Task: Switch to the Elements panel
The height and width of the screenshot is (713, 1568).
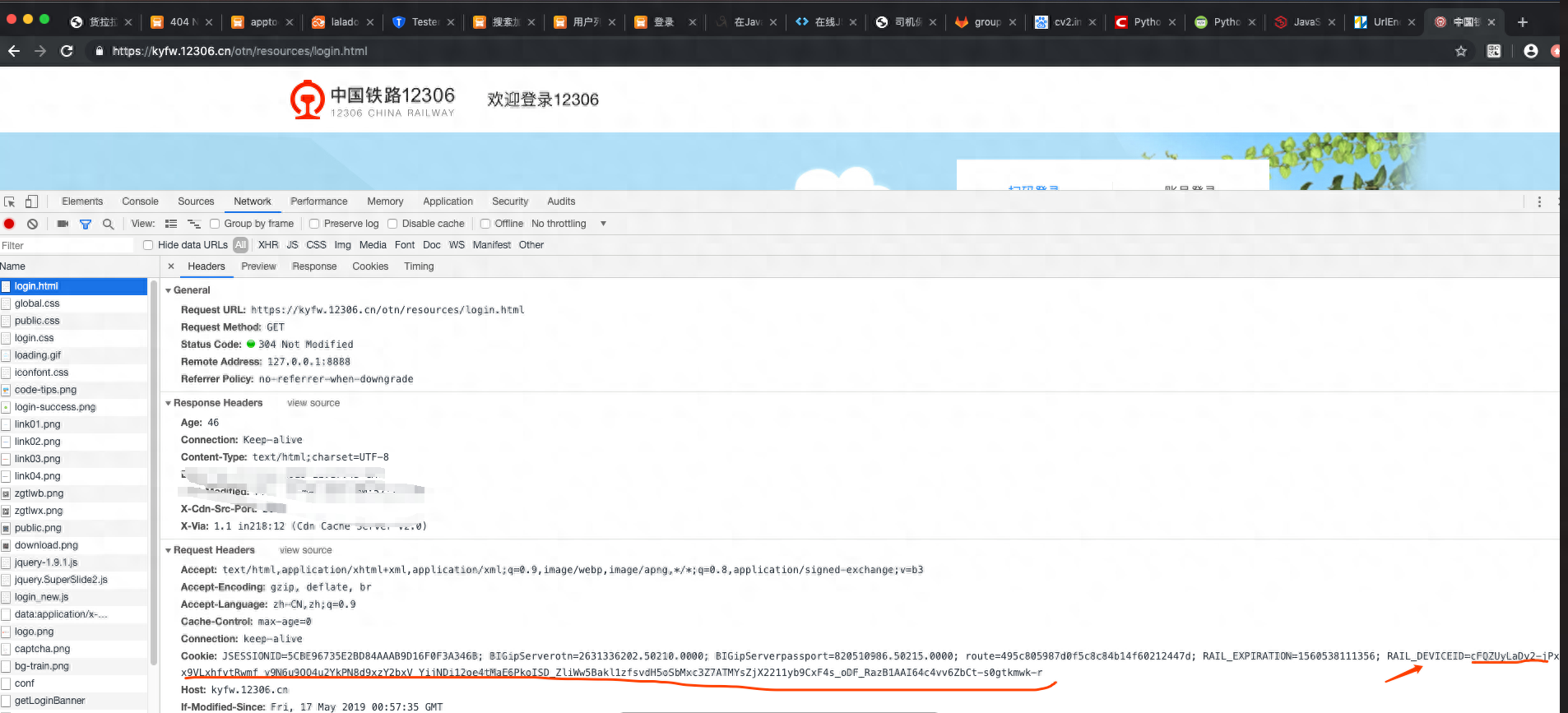Action: (82, 201)
